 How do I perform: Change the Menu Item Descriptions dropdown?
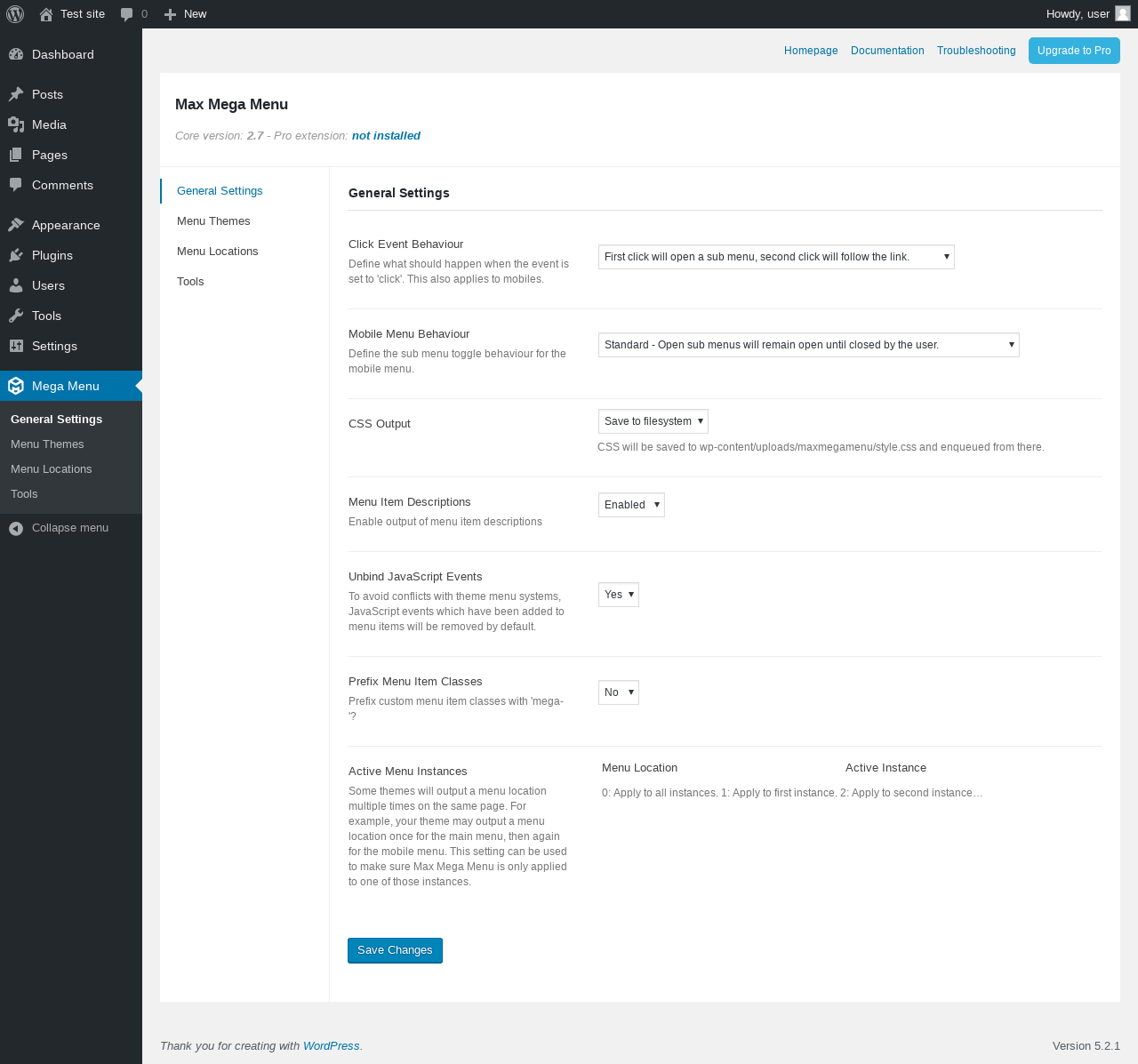click(631, 505)
